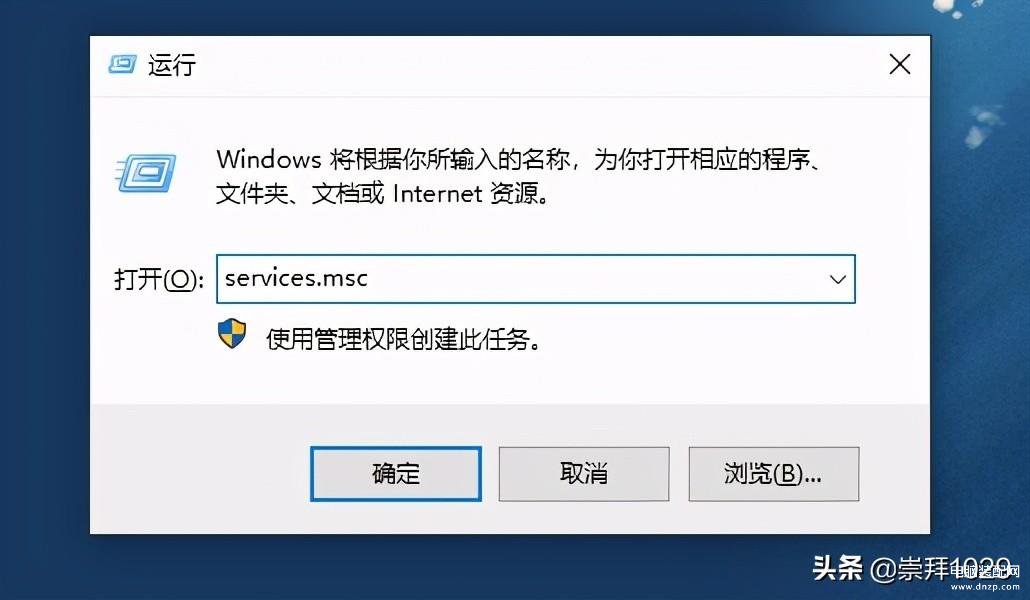Expand the 打开 combo box dropdown arrow
The image size is (1030, 600).
coord(838,279)
